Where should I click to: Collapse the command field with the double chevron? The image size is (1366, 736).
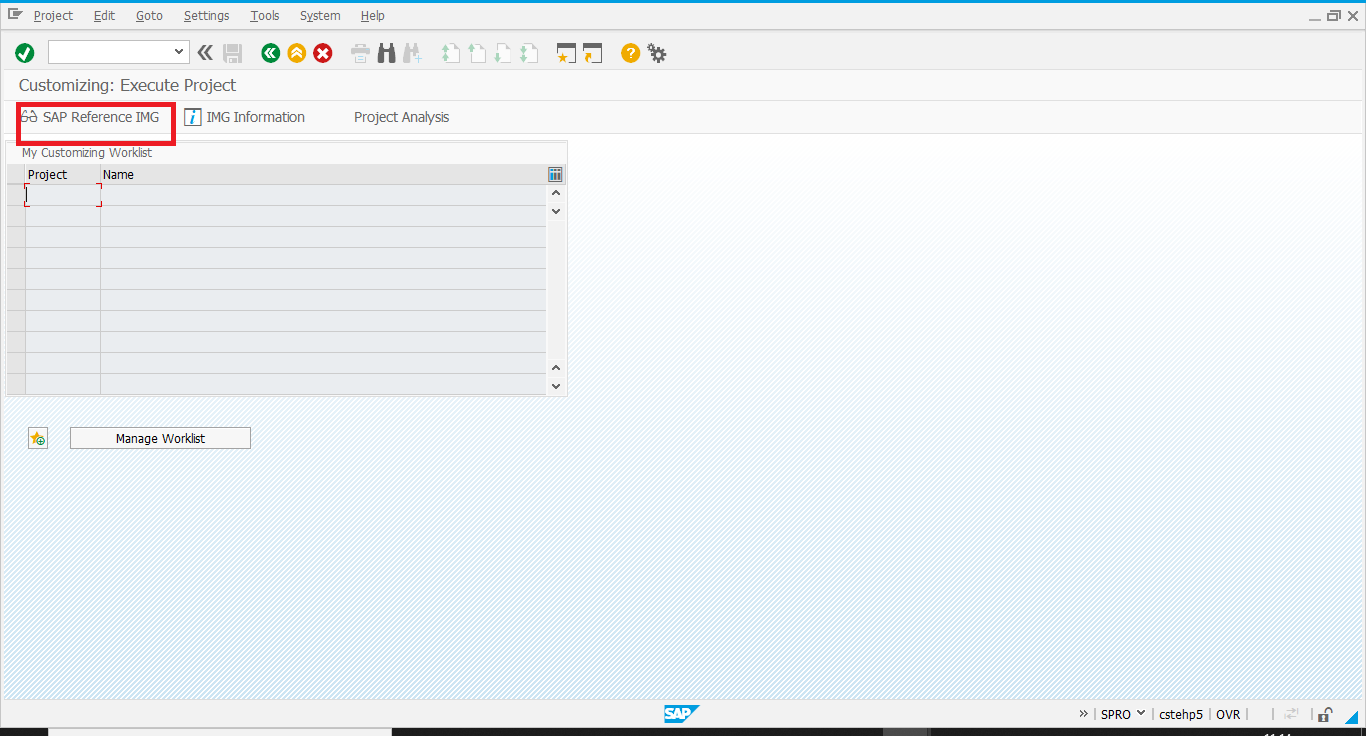pyautogui.click(x=205, y=53)
